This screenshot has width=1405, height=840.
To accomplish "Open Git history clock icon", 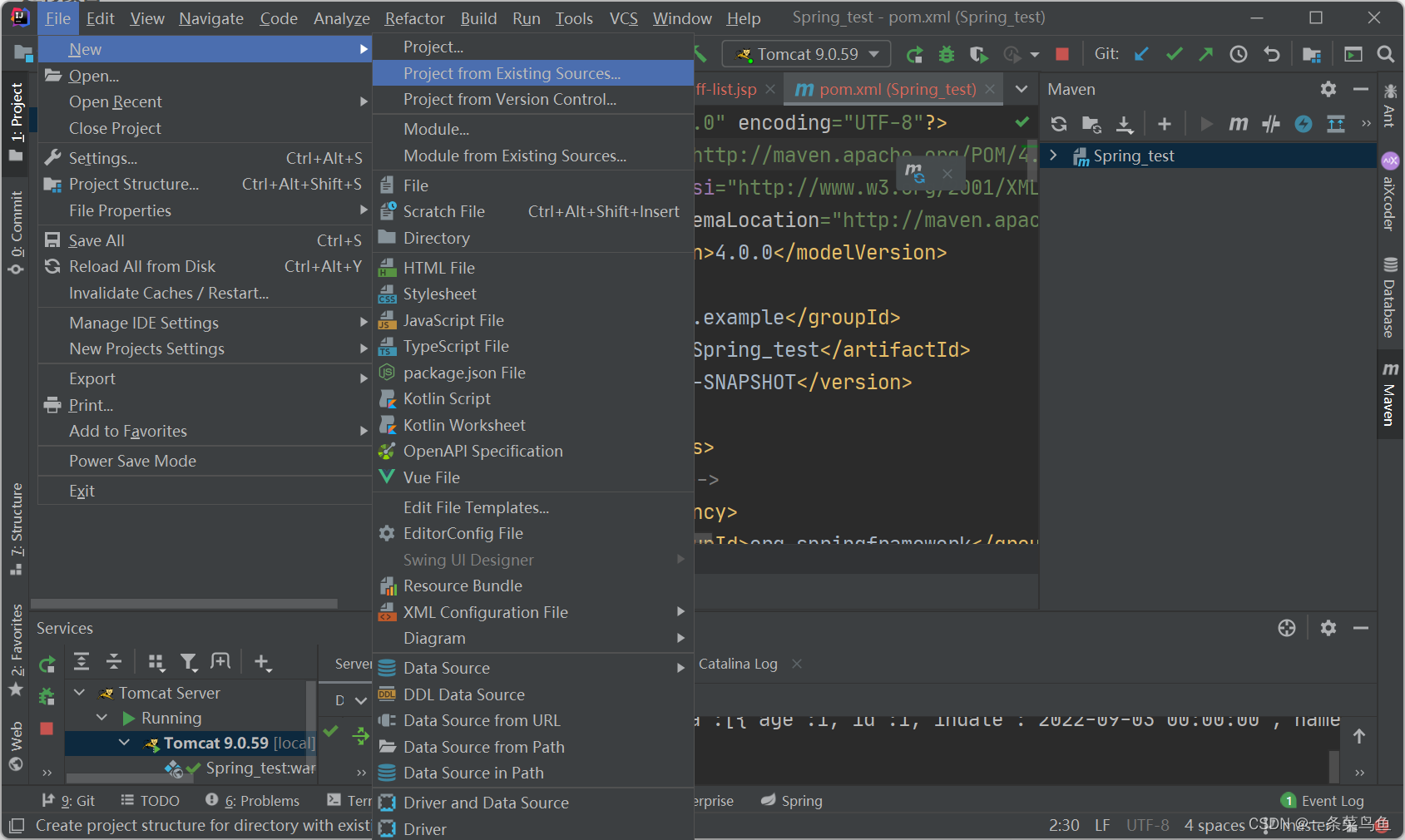I will [1239, 54].
